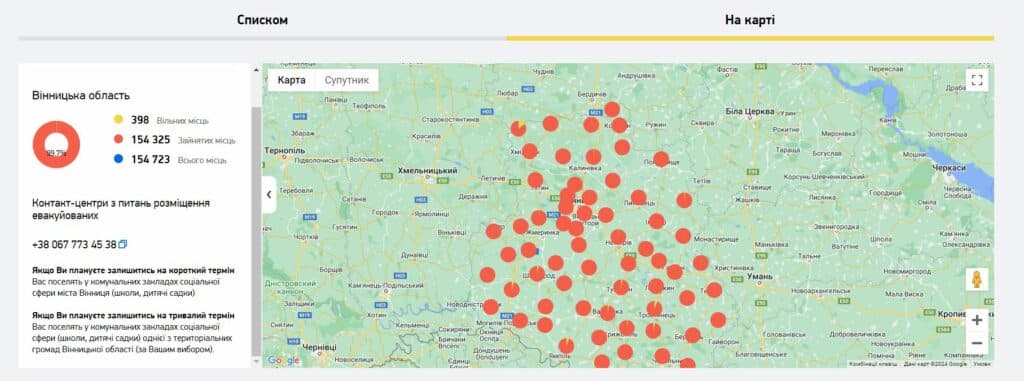1024x381 pixels.
Task: Select the marker just above Ямпіль
Action: (566, 345)
